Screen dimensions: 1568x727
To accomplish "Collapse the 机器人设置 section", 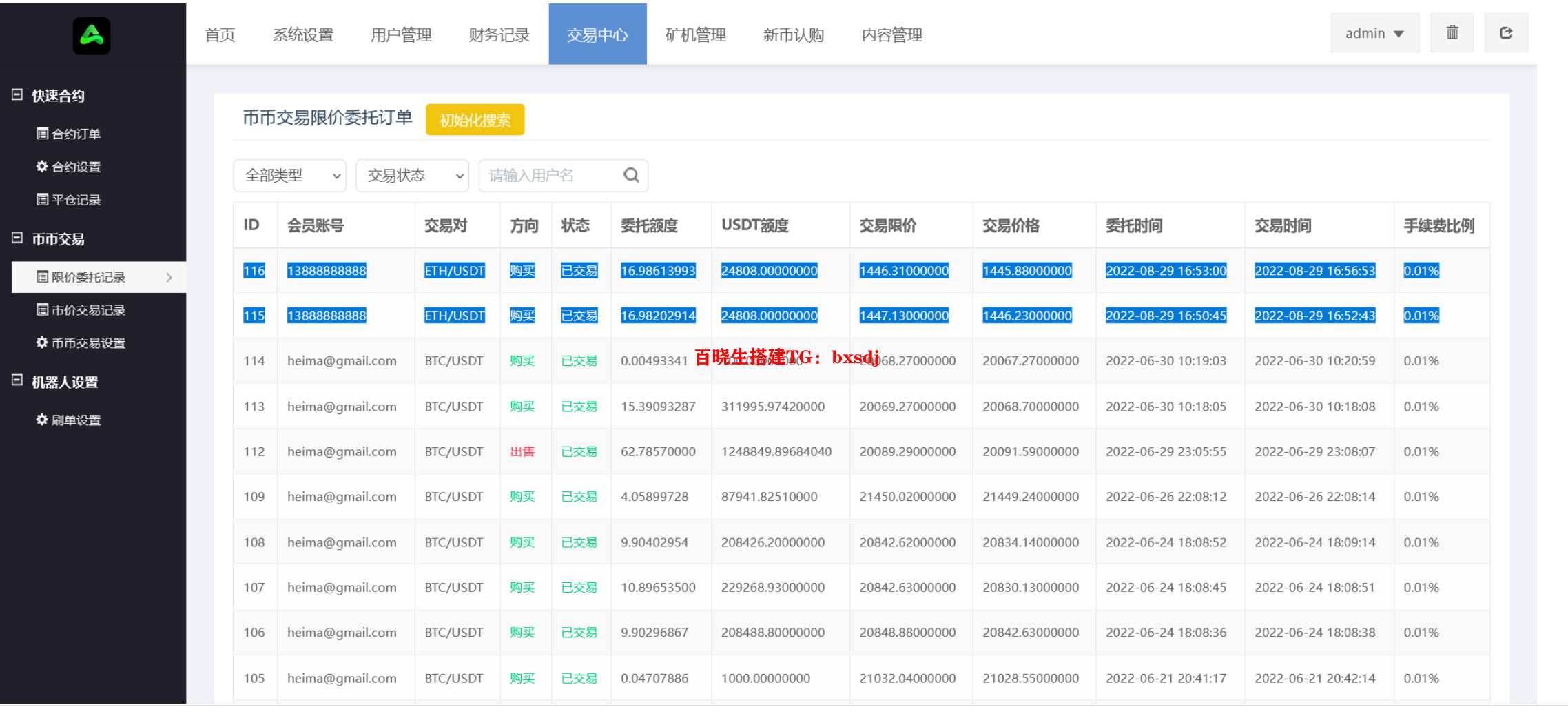I will click(x=18, y=381).
